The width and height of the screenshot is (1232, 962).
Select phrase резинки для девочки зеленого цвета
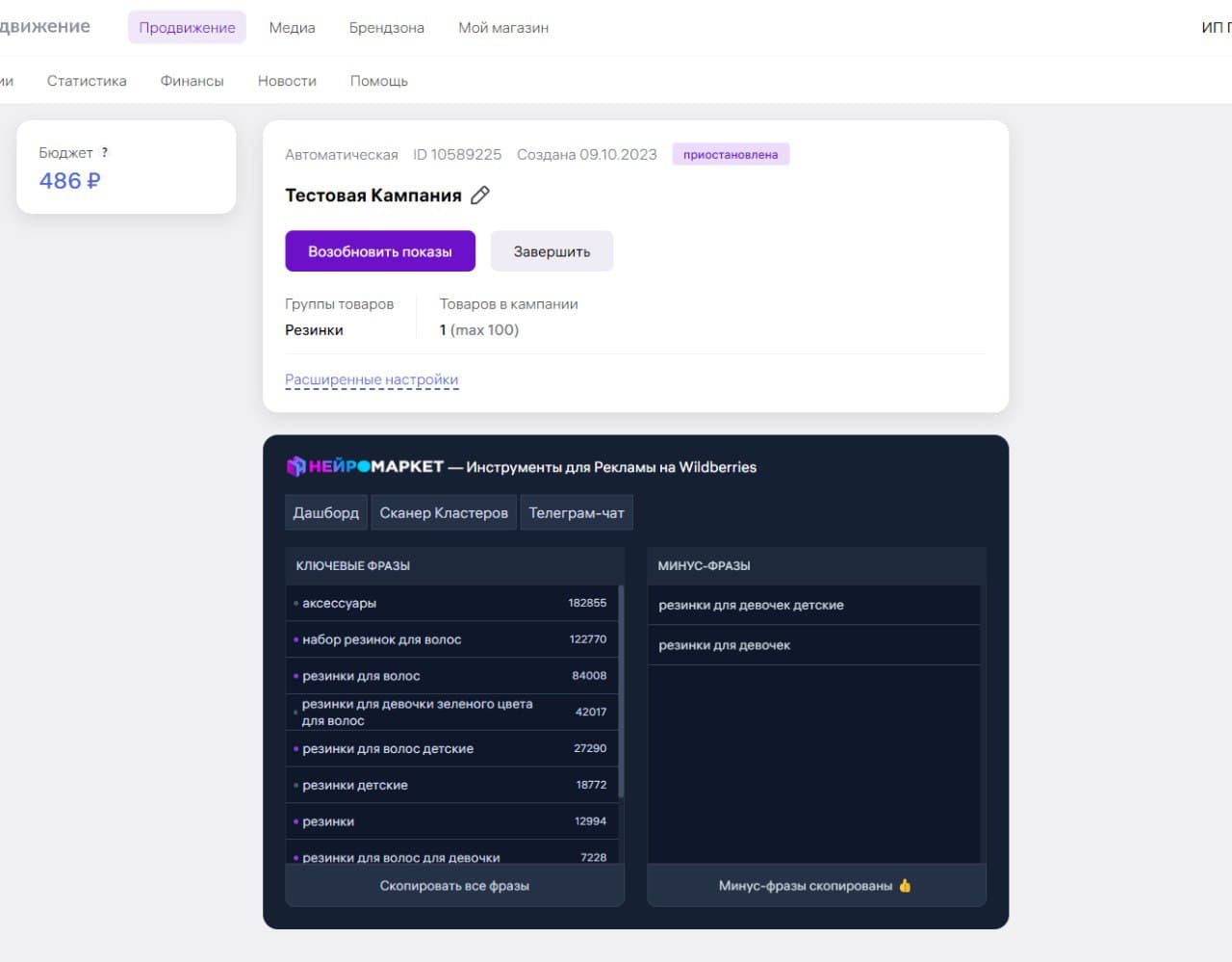coord(451,713)
